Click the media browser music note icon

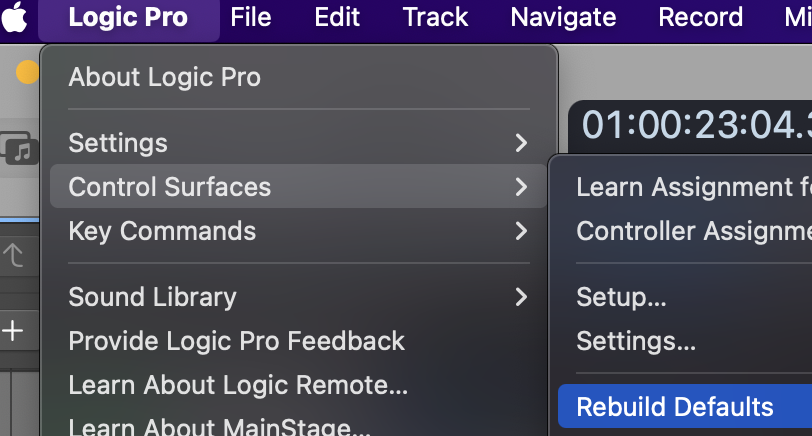tap(19, 148)
